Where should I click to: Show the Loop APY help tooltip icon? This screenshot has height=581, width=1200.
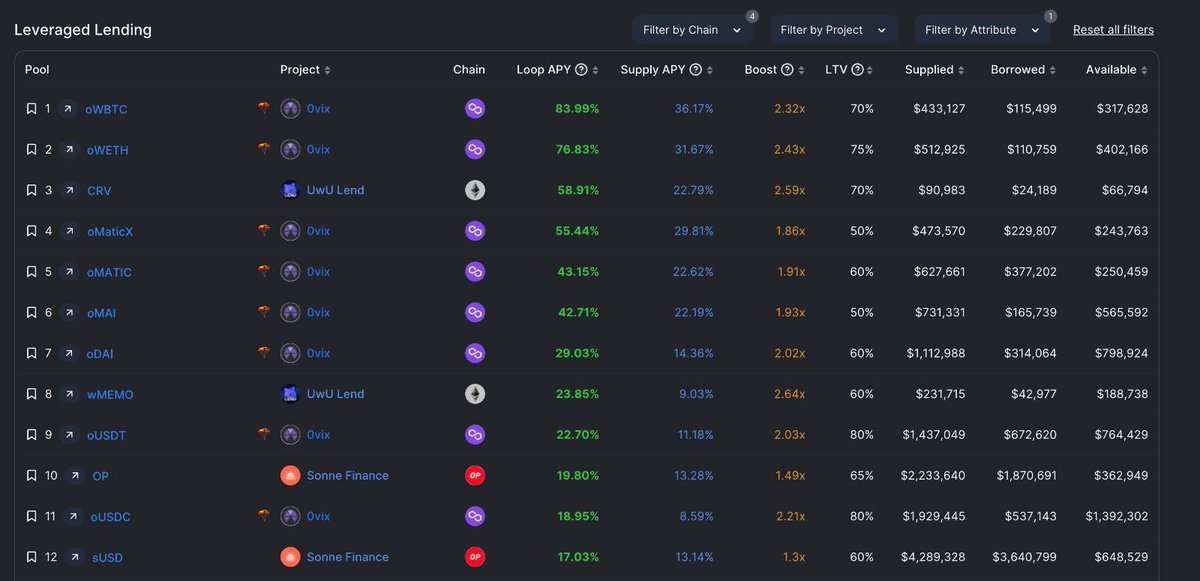click(x=582, y=70)
